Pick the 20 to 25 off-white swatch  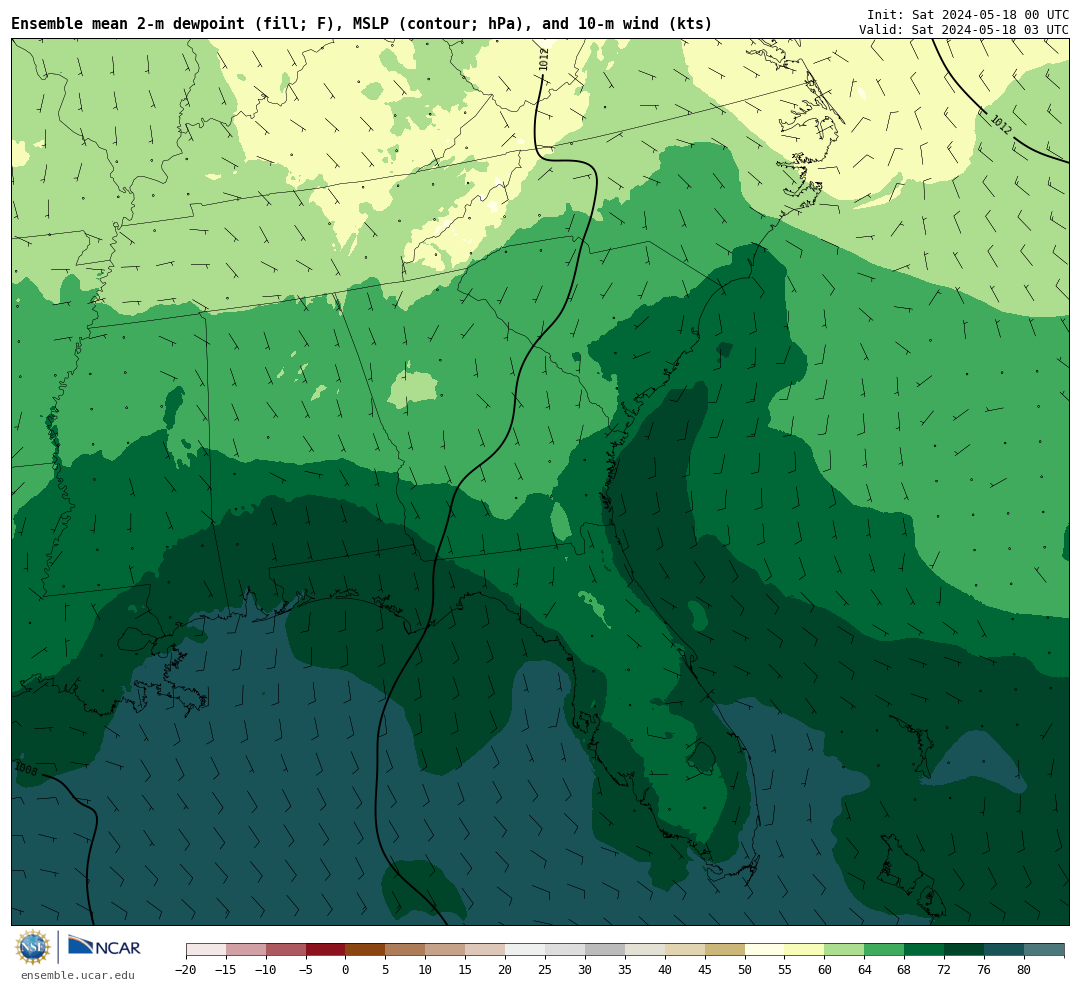(x=526, y=950)
